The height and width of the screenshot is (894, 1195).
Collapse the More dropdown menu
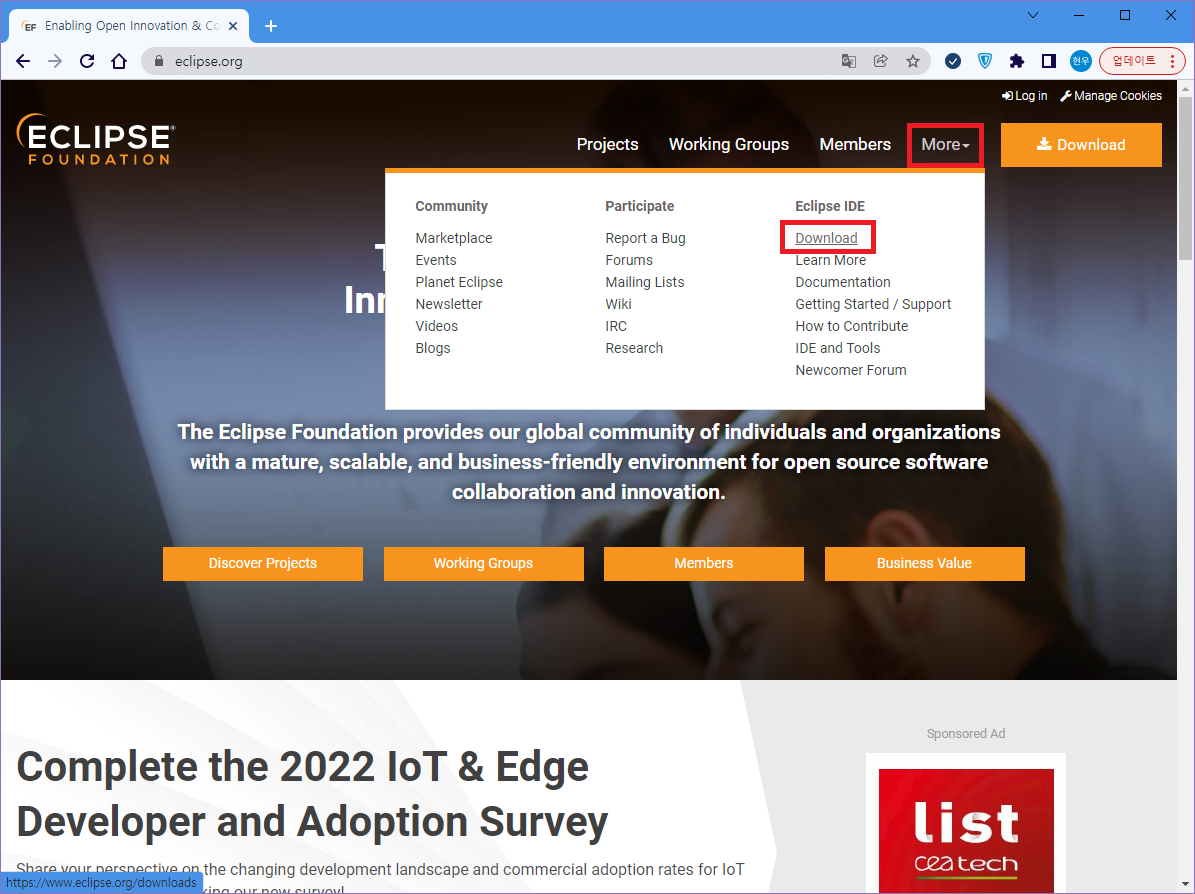click(945, 144)
